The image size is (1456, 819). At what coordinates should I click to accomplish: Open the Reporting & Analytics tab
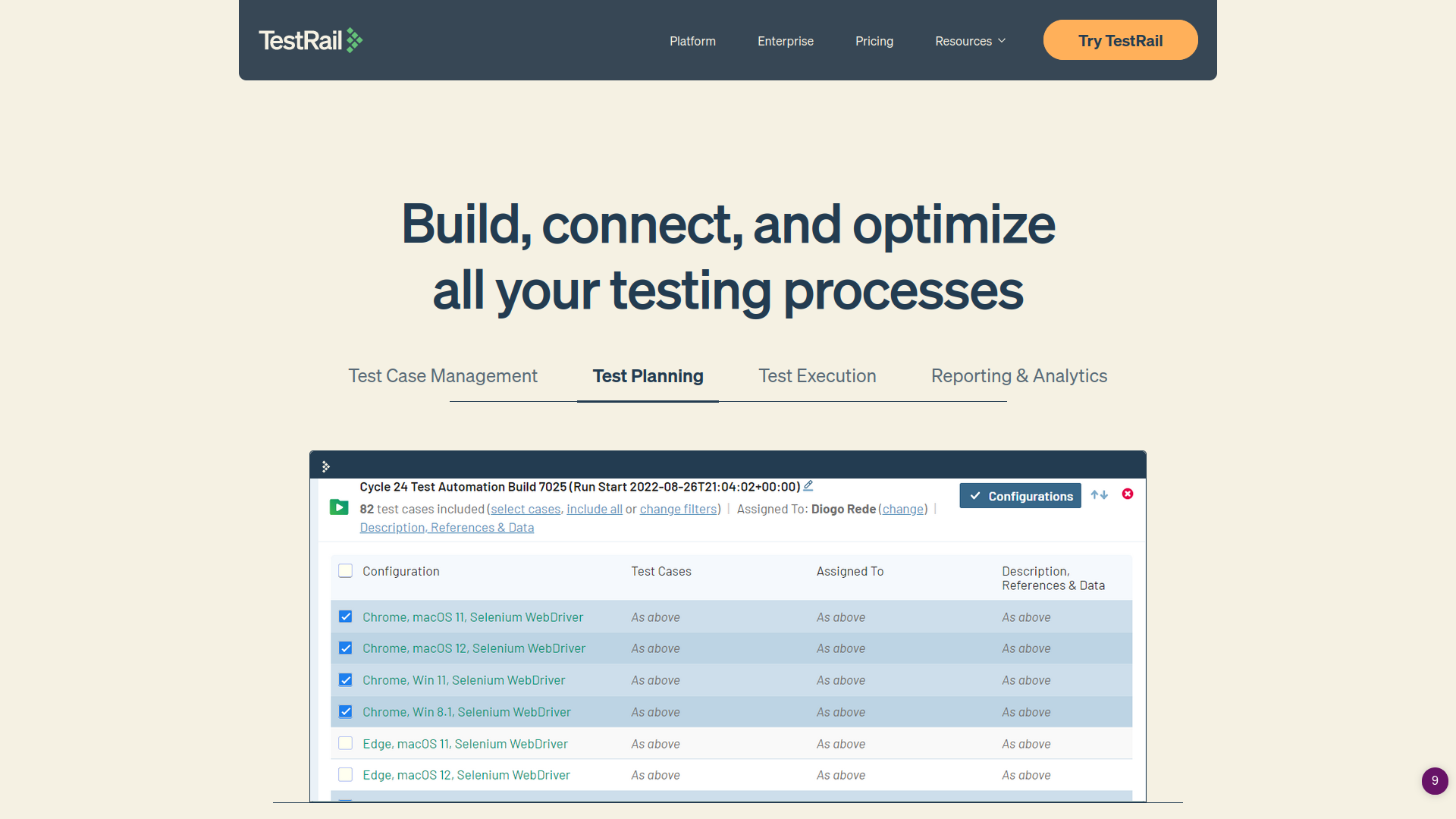1019,375
